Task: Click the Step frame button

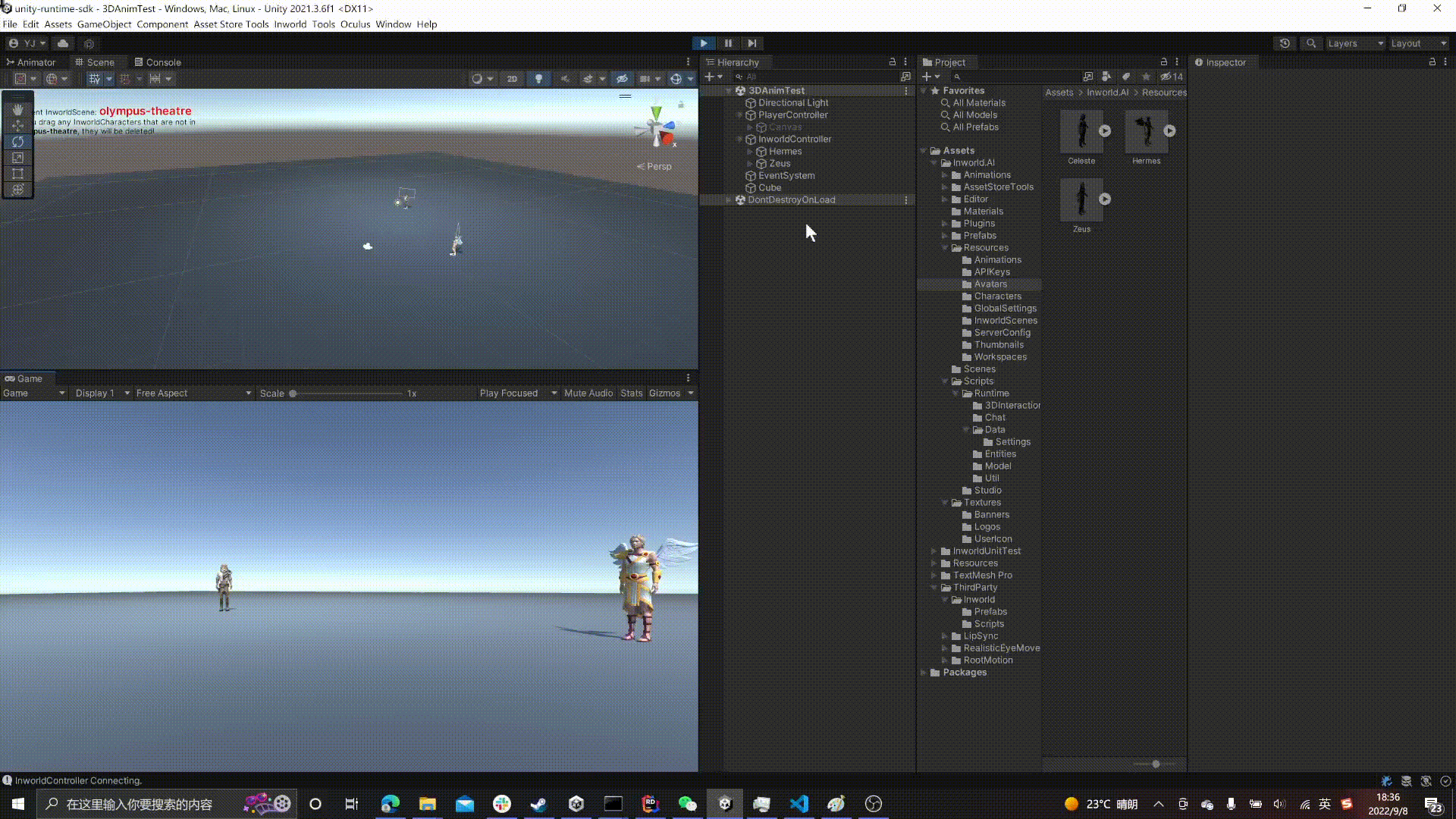Action: click(x=752, y=43)
